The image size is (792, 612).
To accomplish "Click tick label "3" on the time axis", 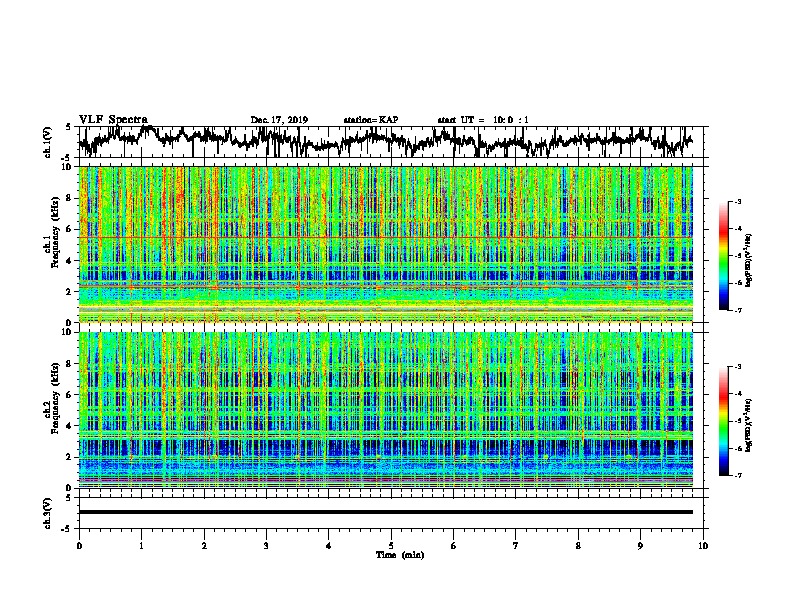I will coord(266,546).
